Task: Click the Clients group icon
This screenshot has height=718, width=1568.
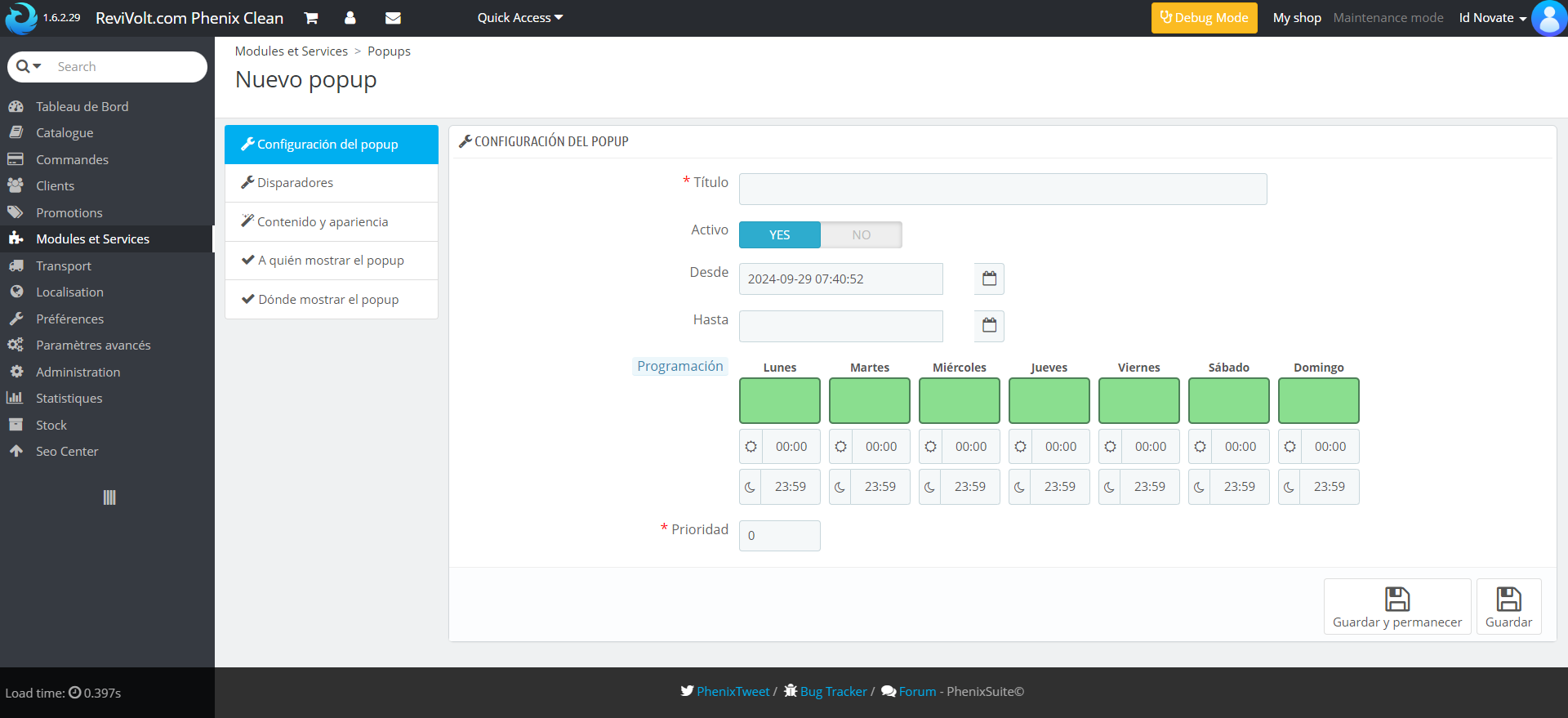Action: point(16,185)
